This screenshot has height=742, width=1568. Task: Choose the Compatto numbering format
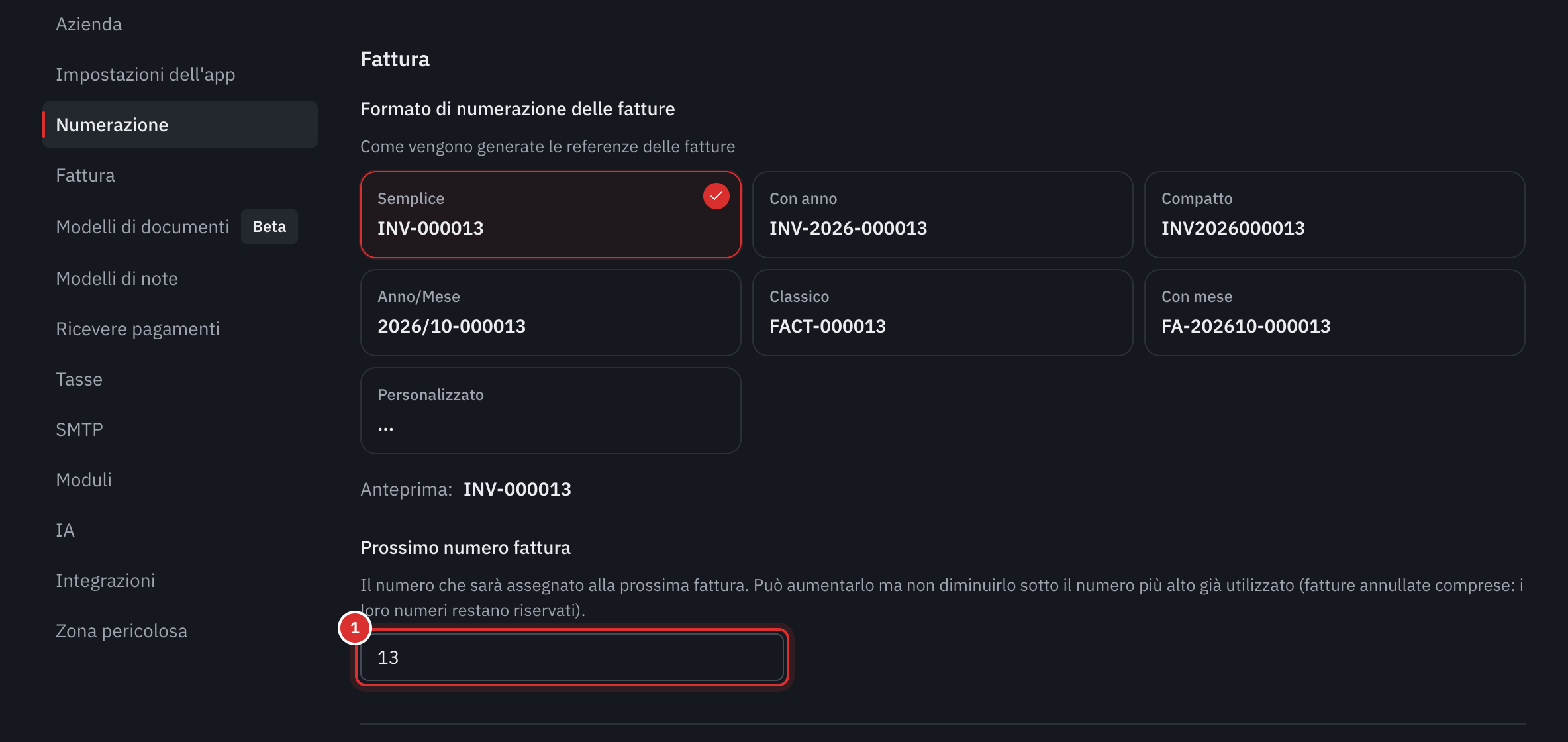point(1334,215)
